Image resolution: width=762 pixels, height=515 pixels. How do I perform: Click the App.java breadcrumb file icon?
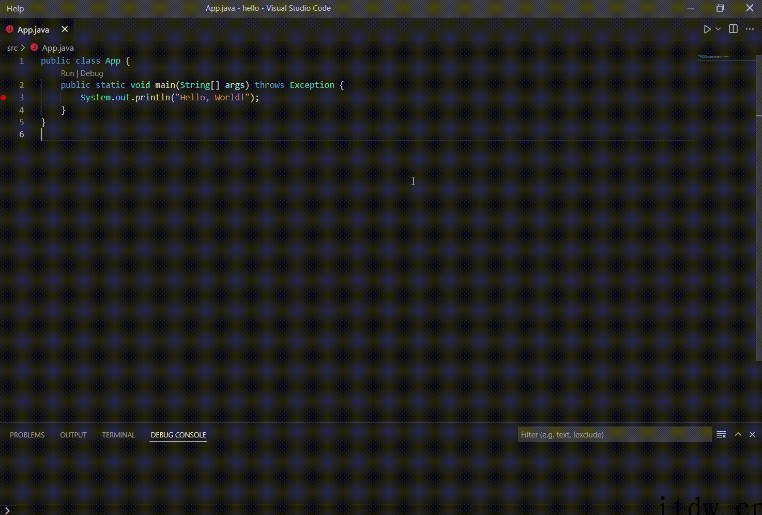pos(34,48)
